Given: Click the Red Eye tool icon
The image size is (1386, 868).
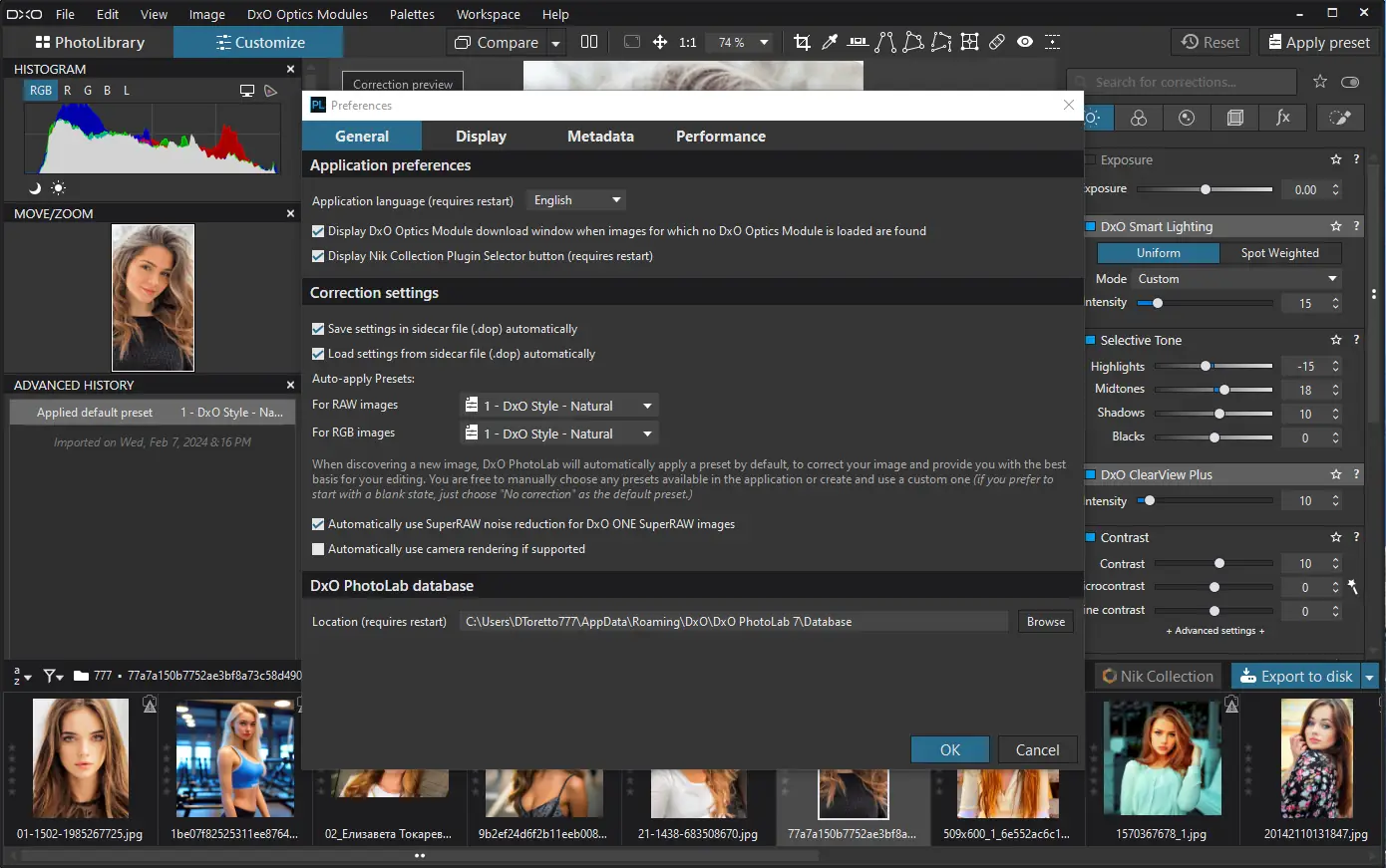Looking at the screenshot, I should pyautogui.click(x=1025, y=42).
